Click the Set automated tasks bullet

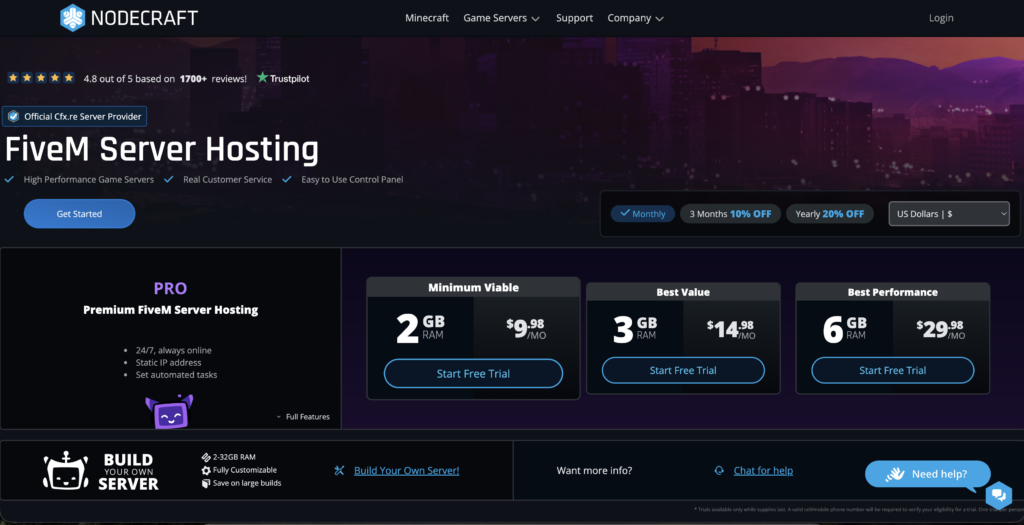point(176,375)
